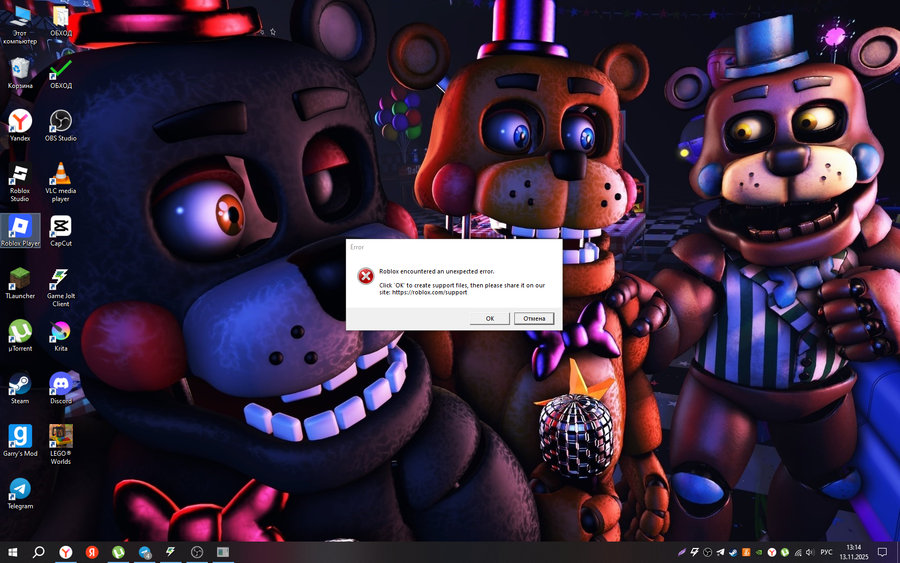The width and height of the screenshot is (900, 563).
Task: Select the Garry's Mod desktop shortcut
Action: (20, 441)
